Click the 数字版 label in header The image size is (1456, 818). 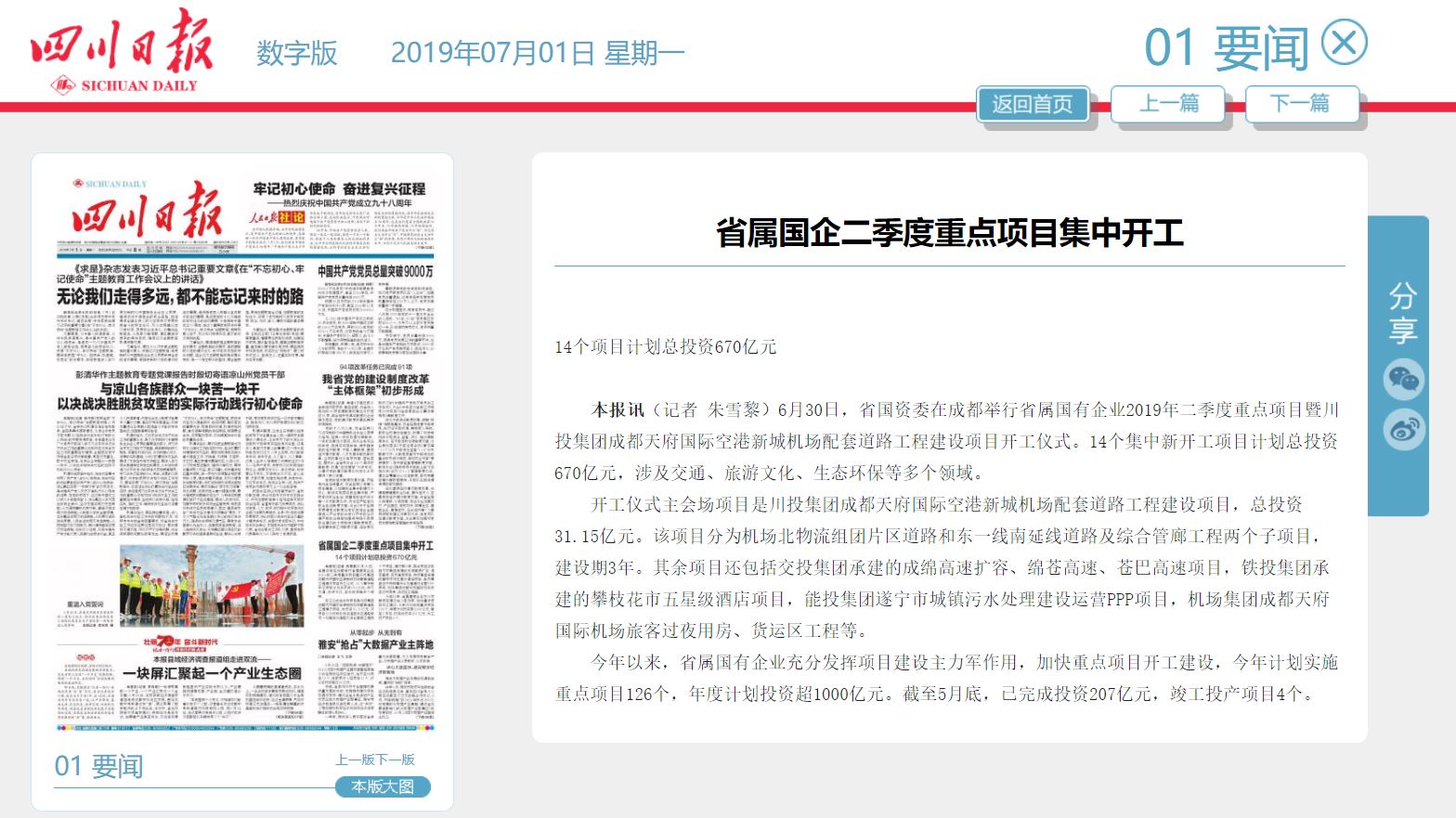pyautogui.click(x=296, y=53)
